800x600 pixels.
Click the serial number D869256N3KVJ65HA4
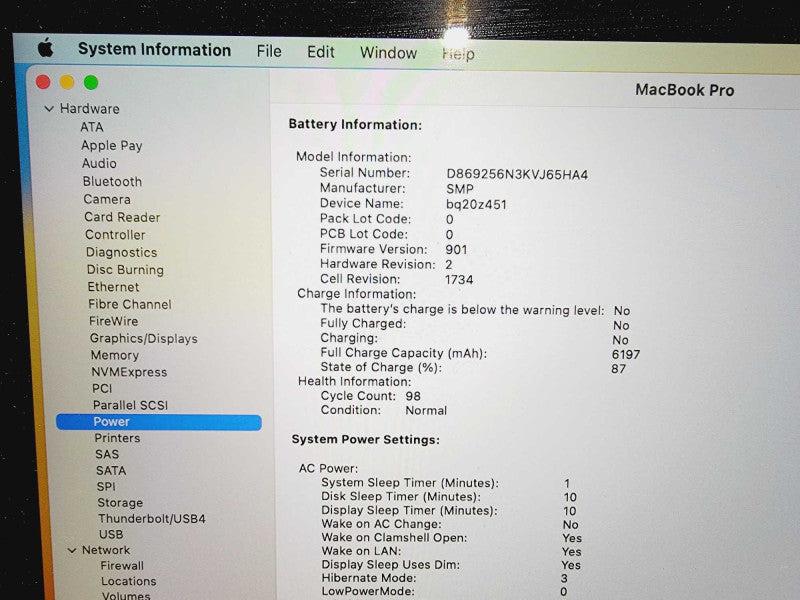[517, 174]
